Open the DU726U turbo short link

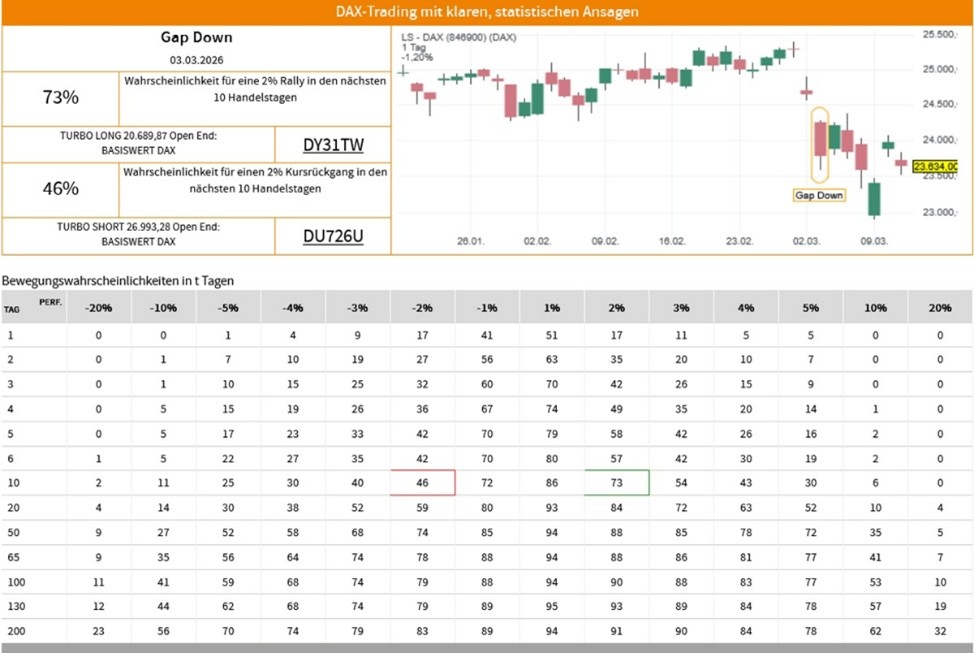333,236
